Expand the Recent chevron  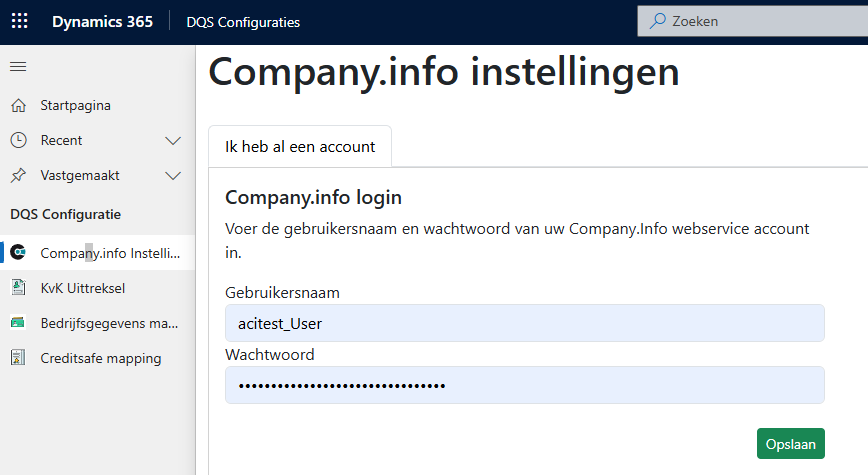173,140
